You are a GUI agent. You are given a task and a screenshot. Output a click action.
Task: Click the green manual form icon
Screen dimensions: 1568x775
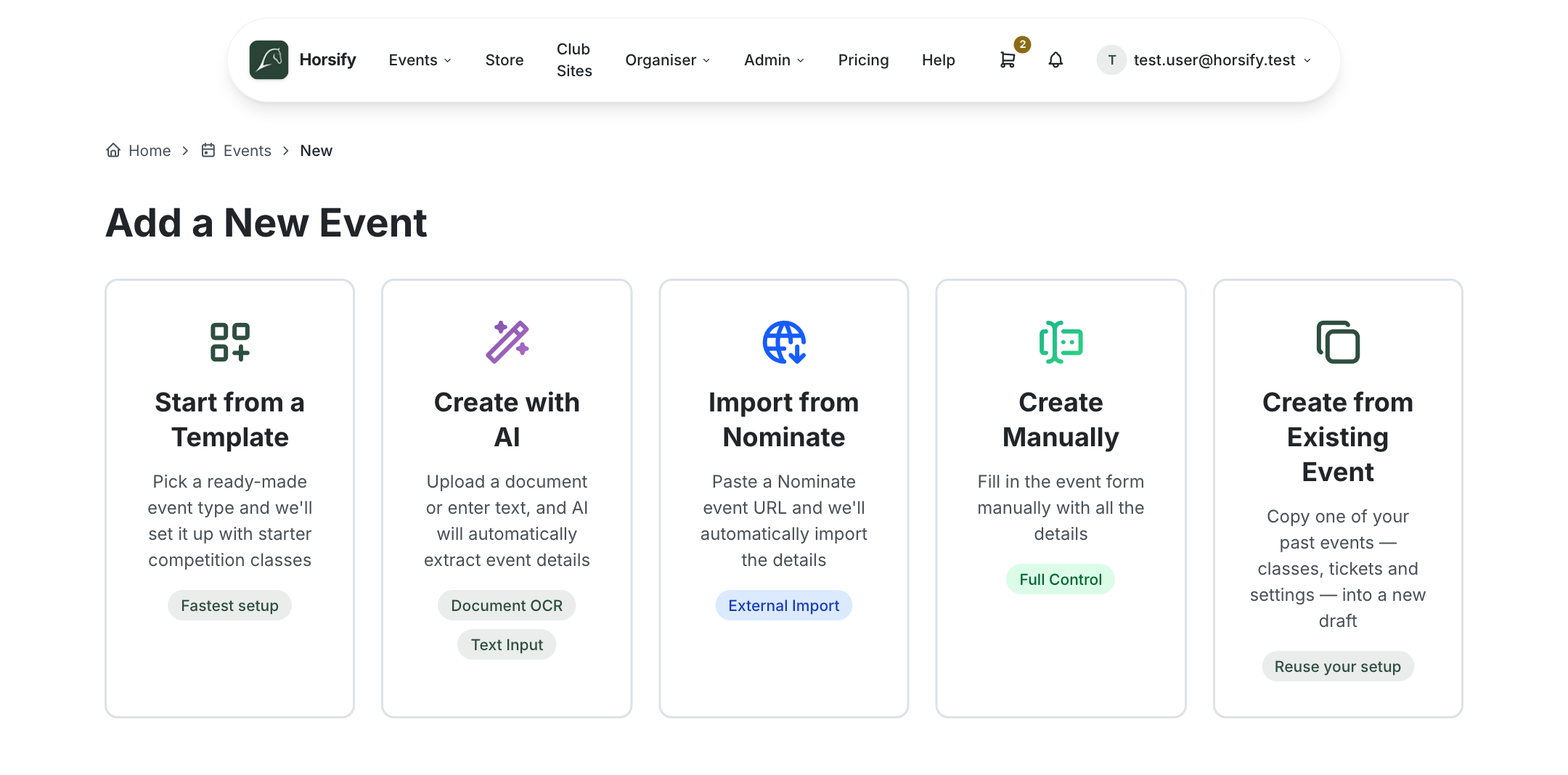[1061, 342]
